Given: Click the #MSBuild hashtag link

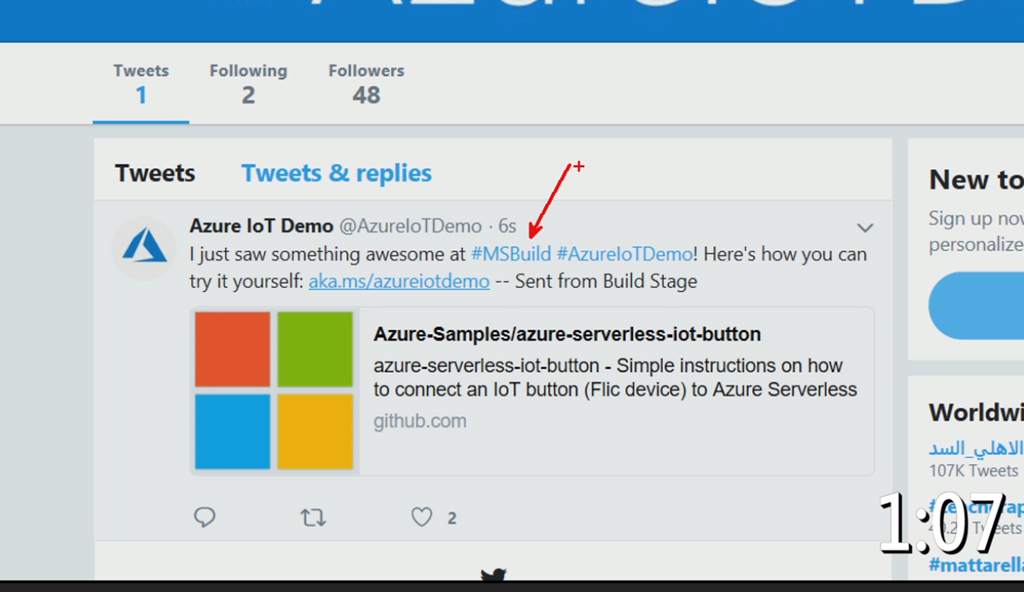Looking at the screenshot, I should pyautogui.click(x=511, y=254).
